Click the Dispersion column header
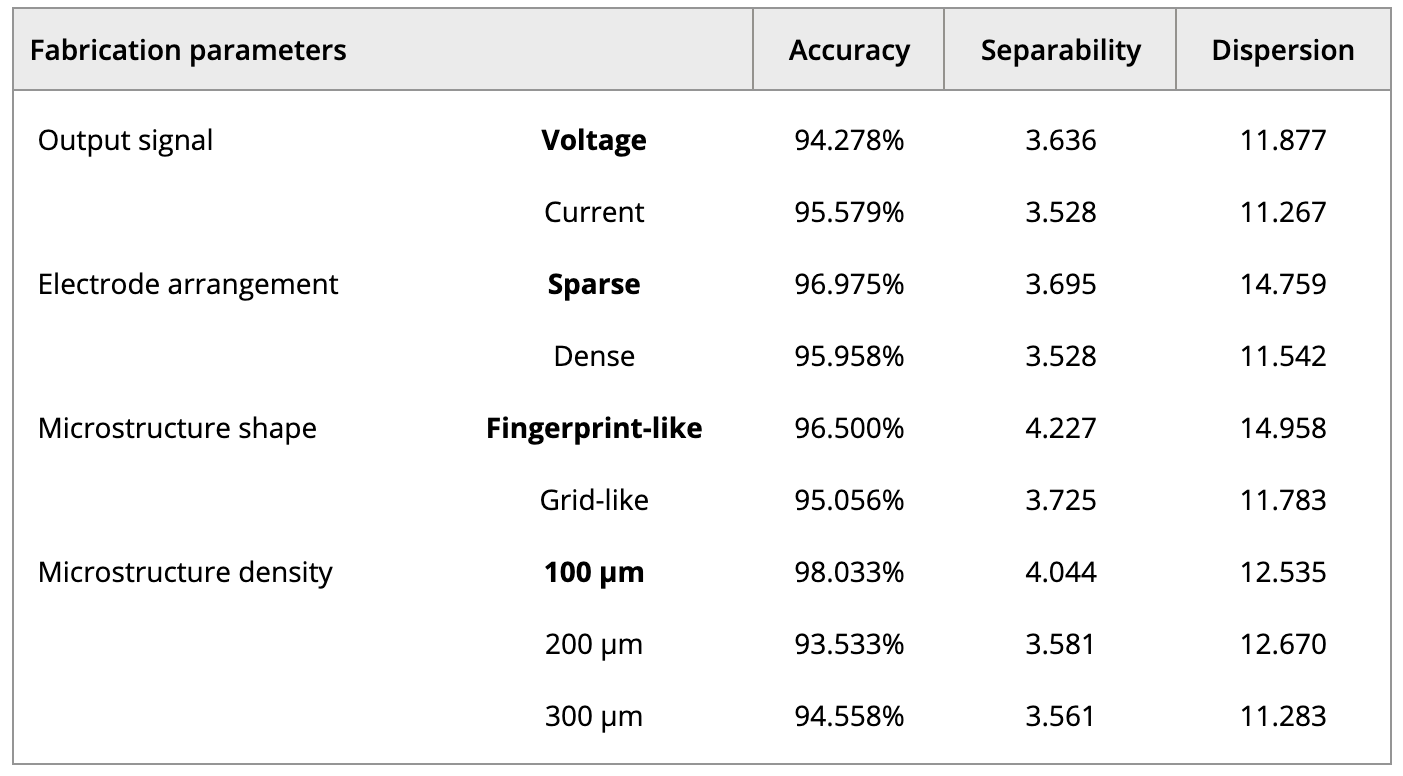This screenshot has width=1403, height=776. tap(1283, 51)
